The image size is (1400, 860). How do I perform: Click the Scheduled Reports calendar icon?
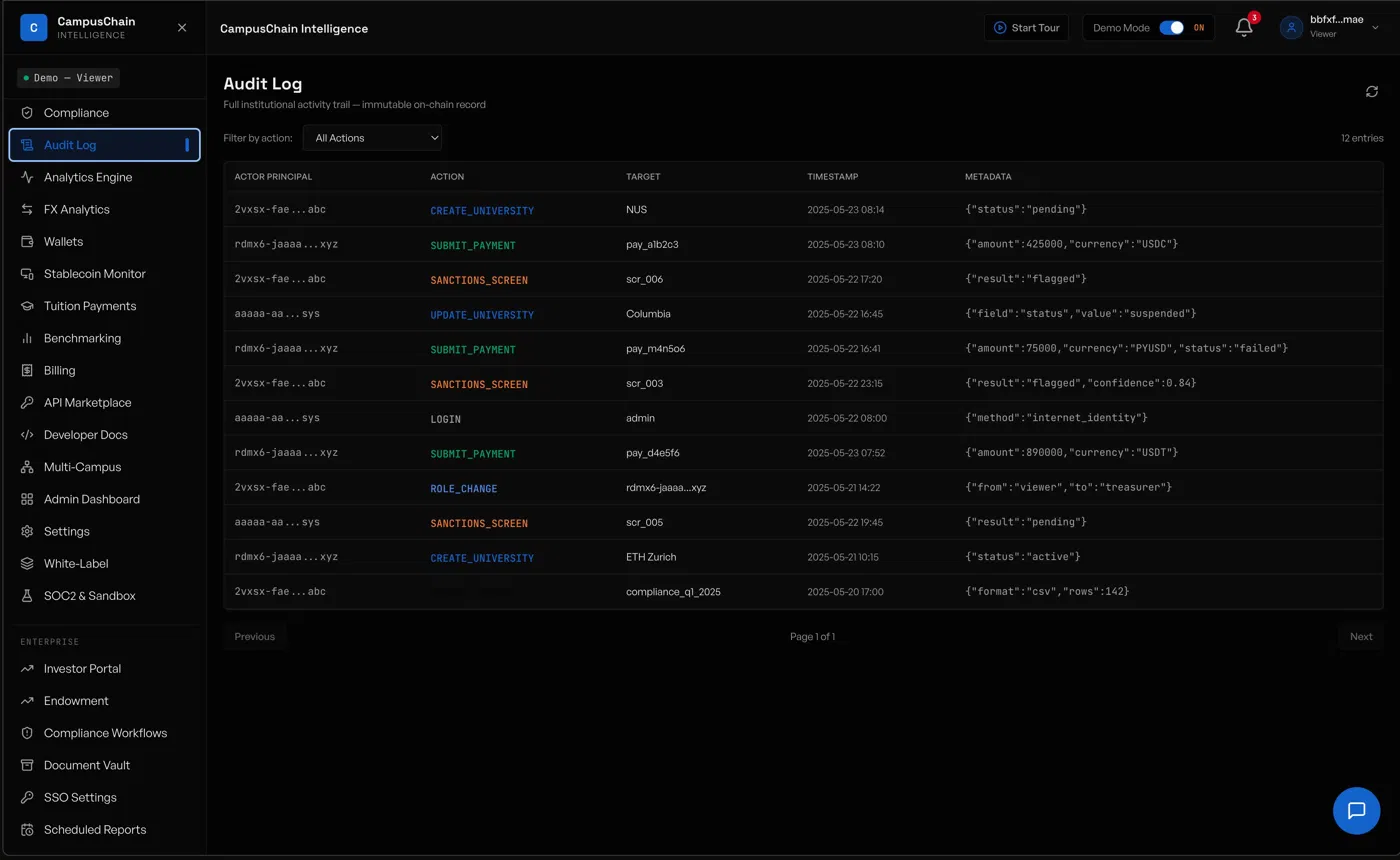click(x=27, y=830)
